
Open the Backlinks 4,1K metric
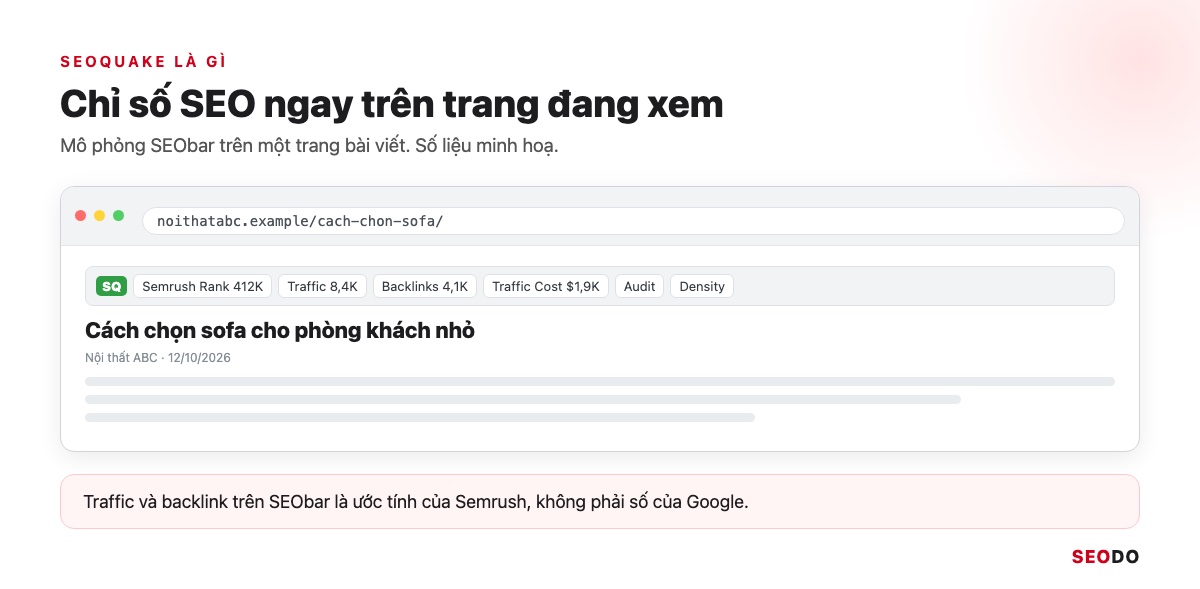tap(425, 286)
